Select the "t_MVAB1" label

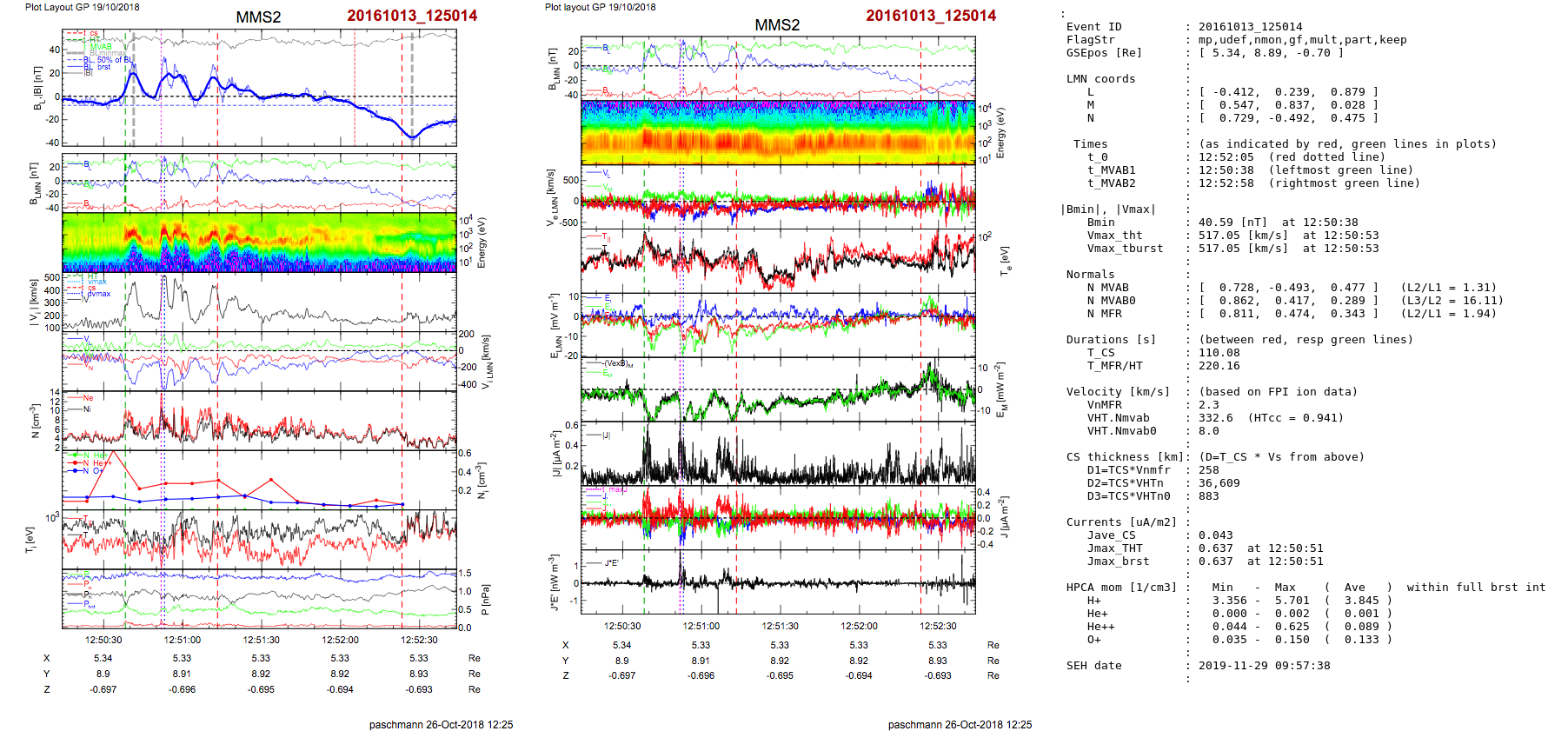[1111, 170]
